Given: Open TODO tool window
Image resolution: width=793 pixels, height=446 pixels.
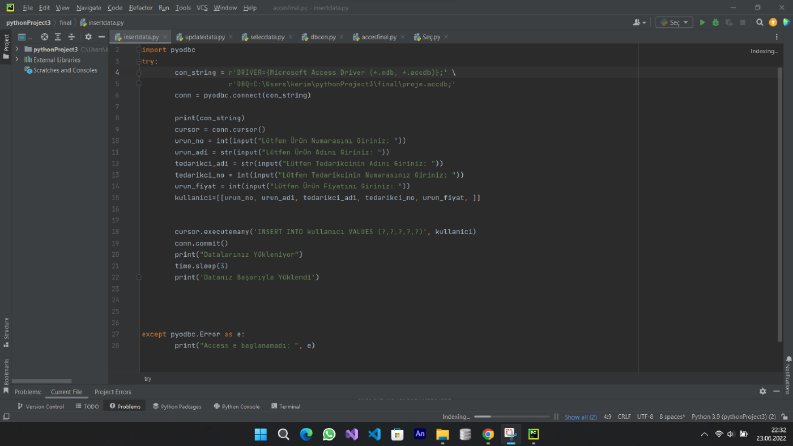Looking at the screenshot, I should pos(87,406).
